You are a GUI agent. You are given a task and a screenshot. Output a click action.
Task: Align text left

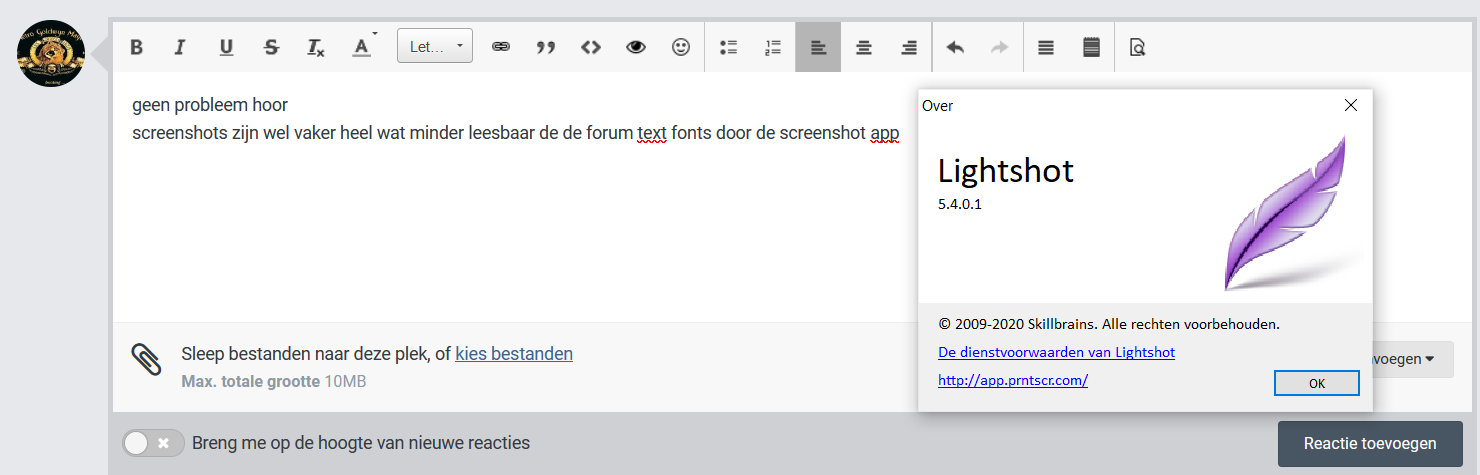[x=818, y=47]
